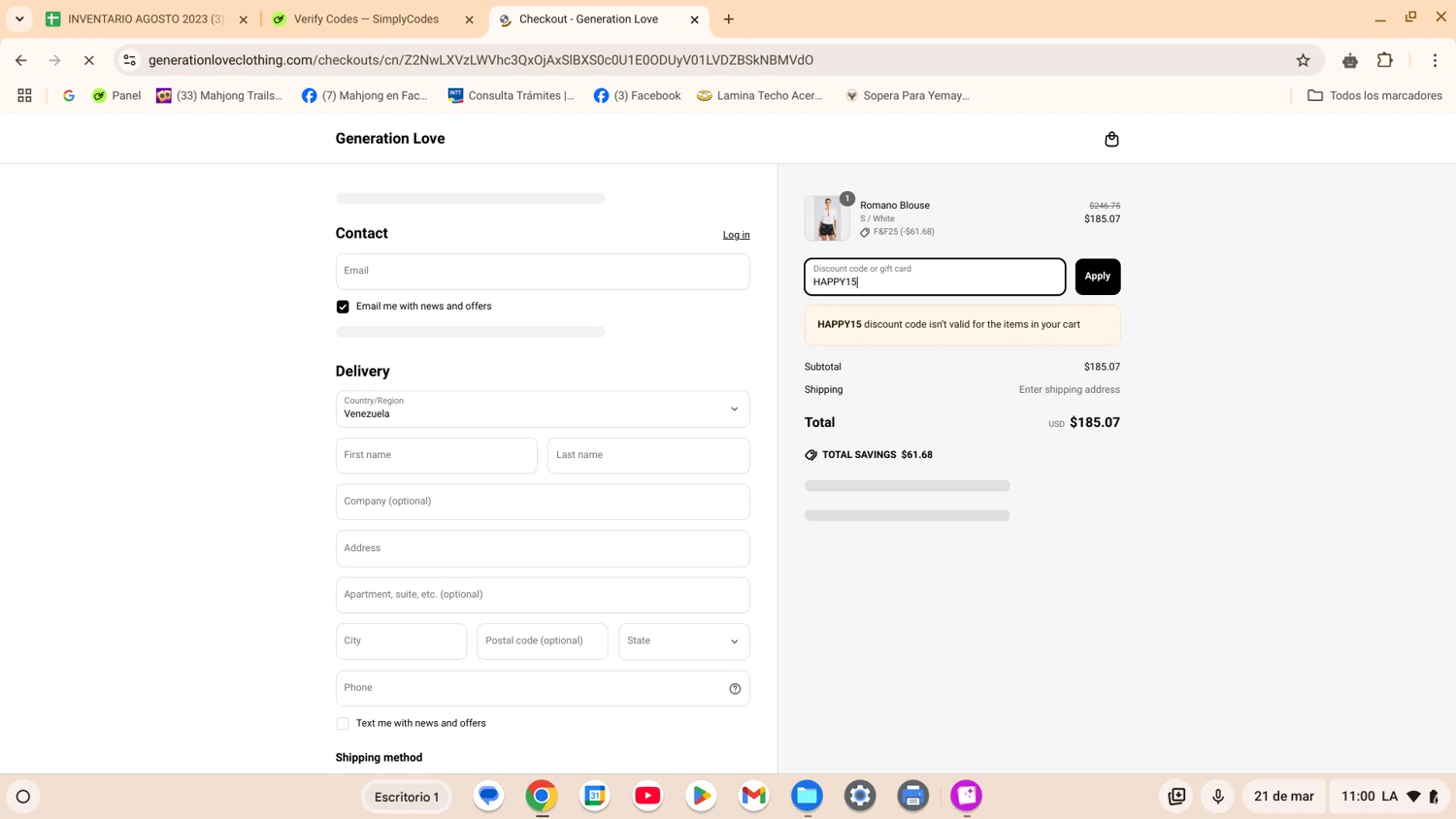Click the Apartment, suite field

point(543,595)
